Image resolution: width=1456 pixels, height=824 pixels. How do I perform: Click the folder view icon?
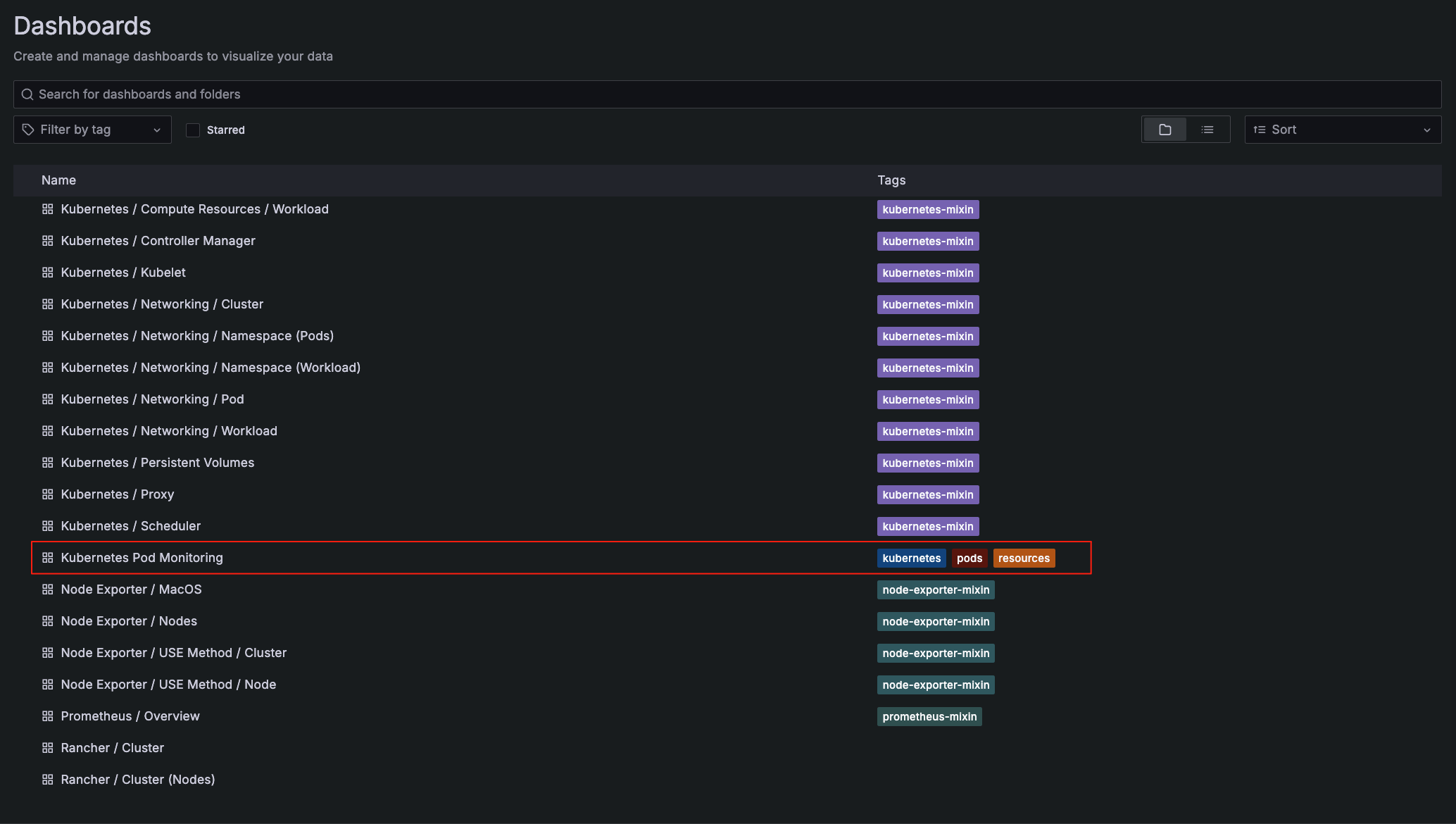point(1165,130)
